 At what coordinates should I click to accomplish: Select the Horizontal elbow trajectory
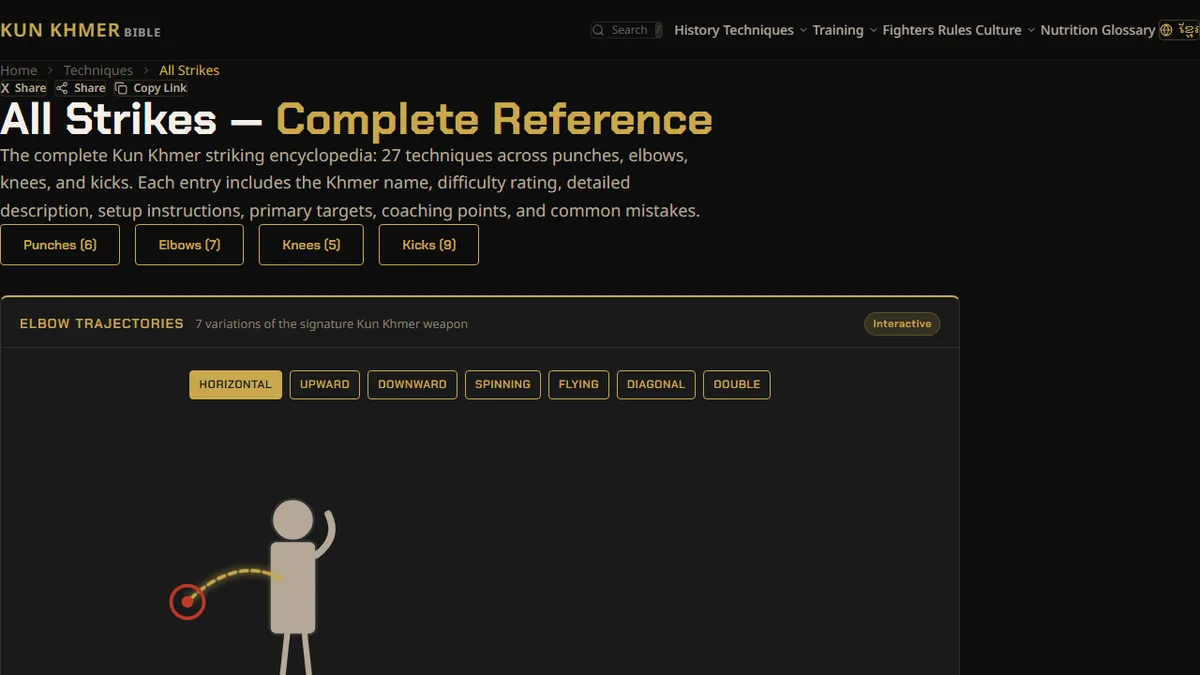235,385
